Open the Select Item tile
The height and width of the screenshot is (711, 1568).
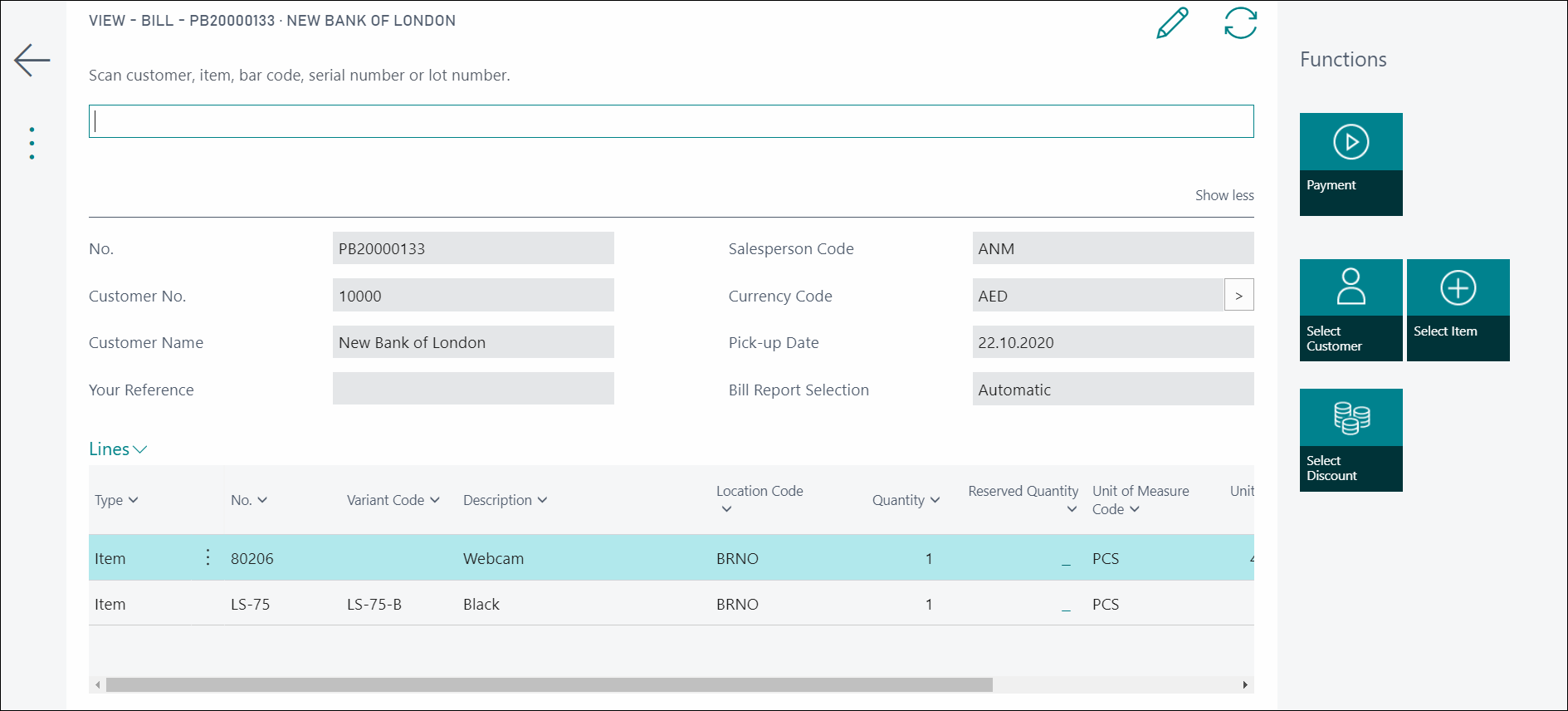[1458, 310]
